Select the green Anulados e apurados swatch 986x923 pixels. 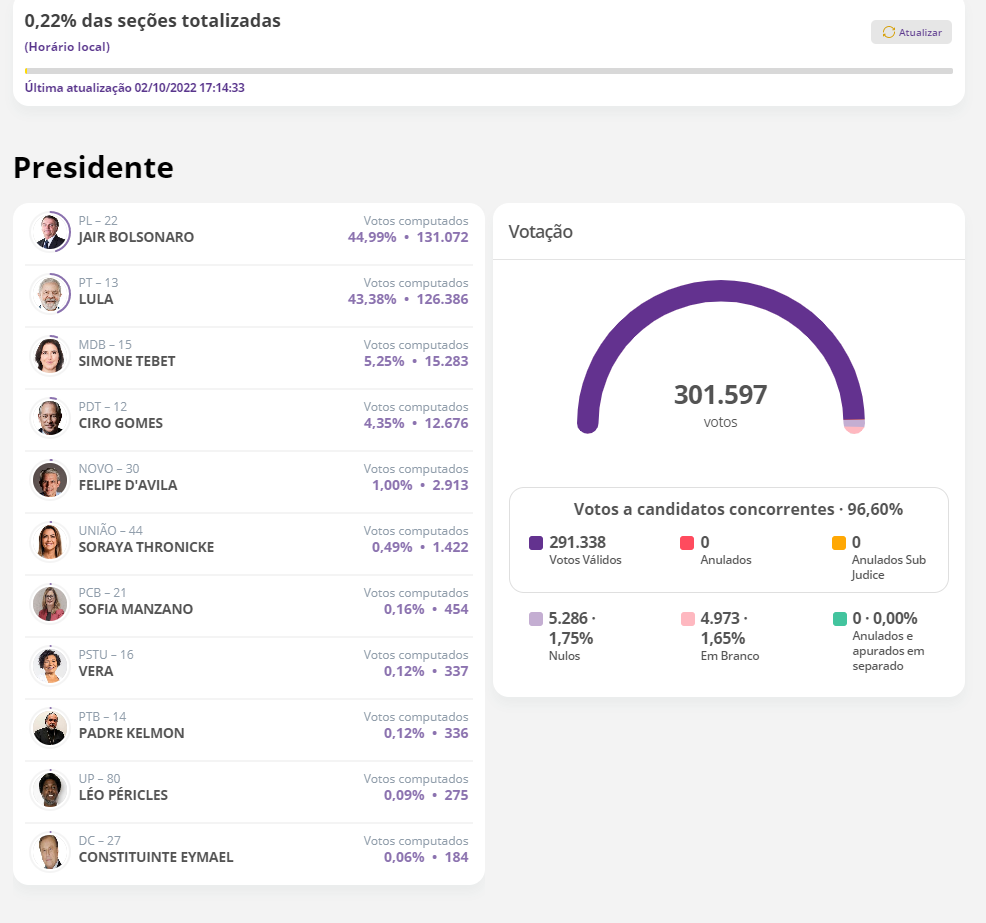click(839, 619)
